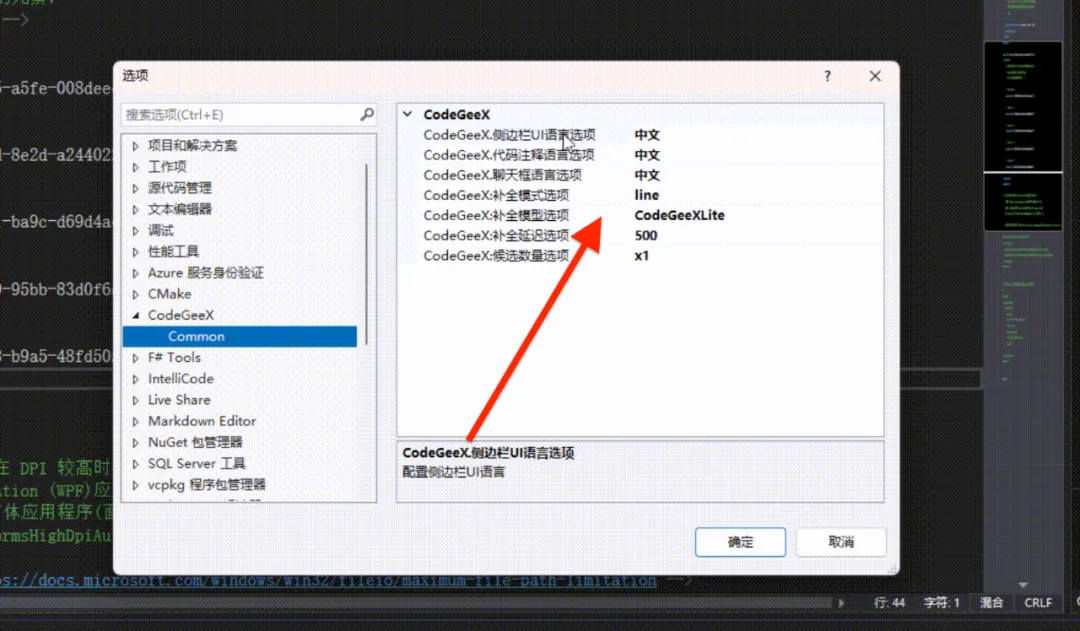Screen dimensions: 1080x631
Task: Click the CRLF line ending indicator
Action: tap(1038, 603)
